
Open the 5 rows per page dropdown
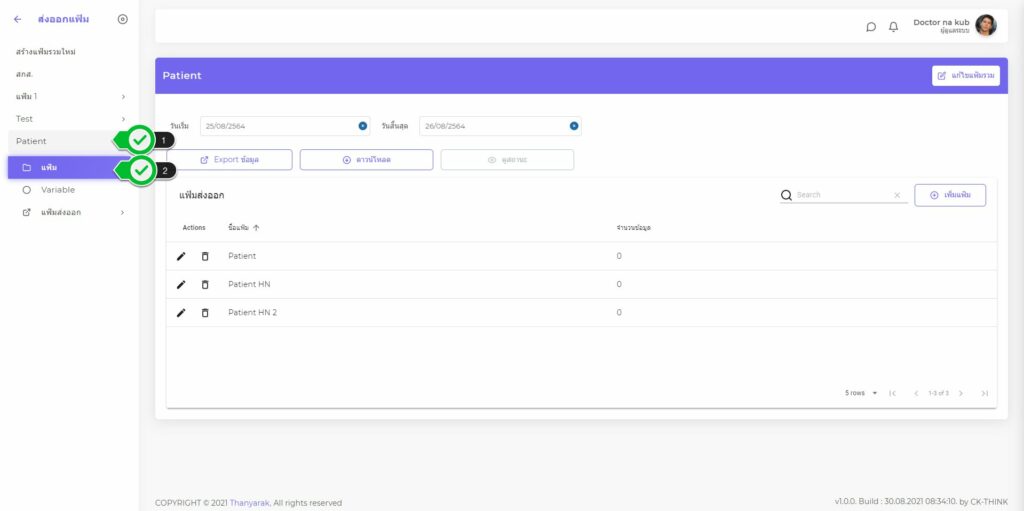click(861, 393)
